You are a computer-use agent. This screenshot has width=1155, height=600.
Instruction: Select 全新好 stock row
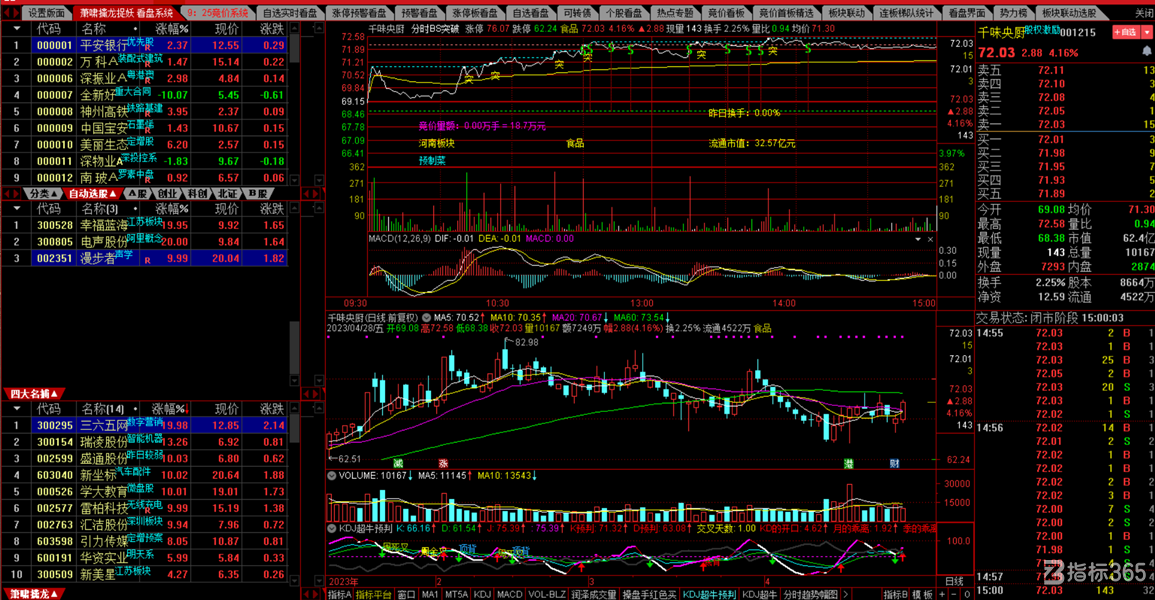144,95
